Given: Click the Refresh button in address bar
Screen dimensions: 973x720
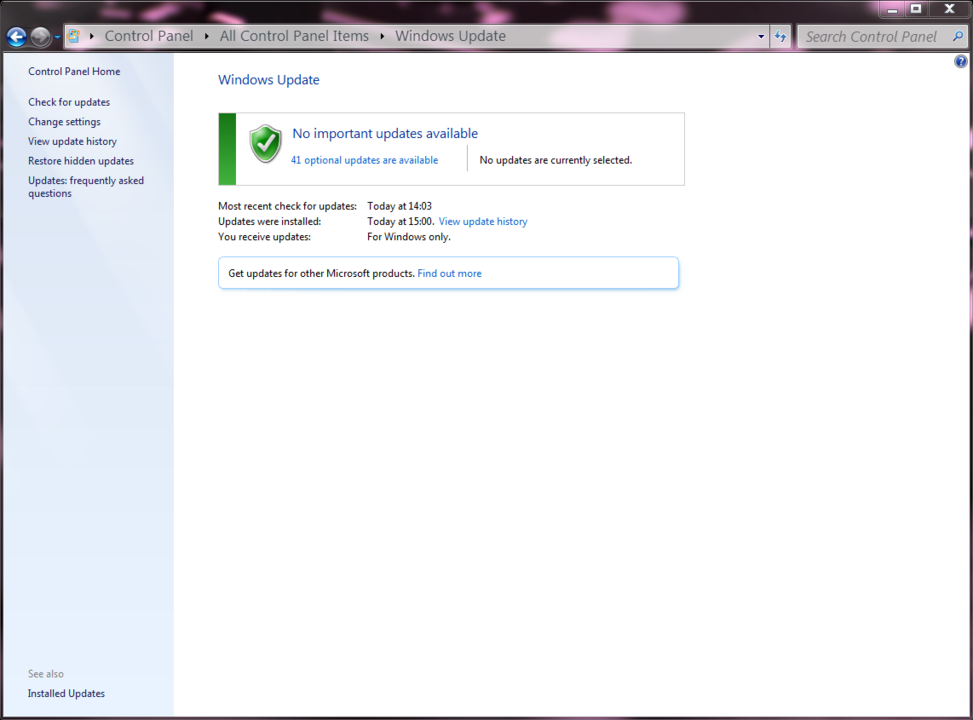Looking at the screenshot, I should (781, 37).
